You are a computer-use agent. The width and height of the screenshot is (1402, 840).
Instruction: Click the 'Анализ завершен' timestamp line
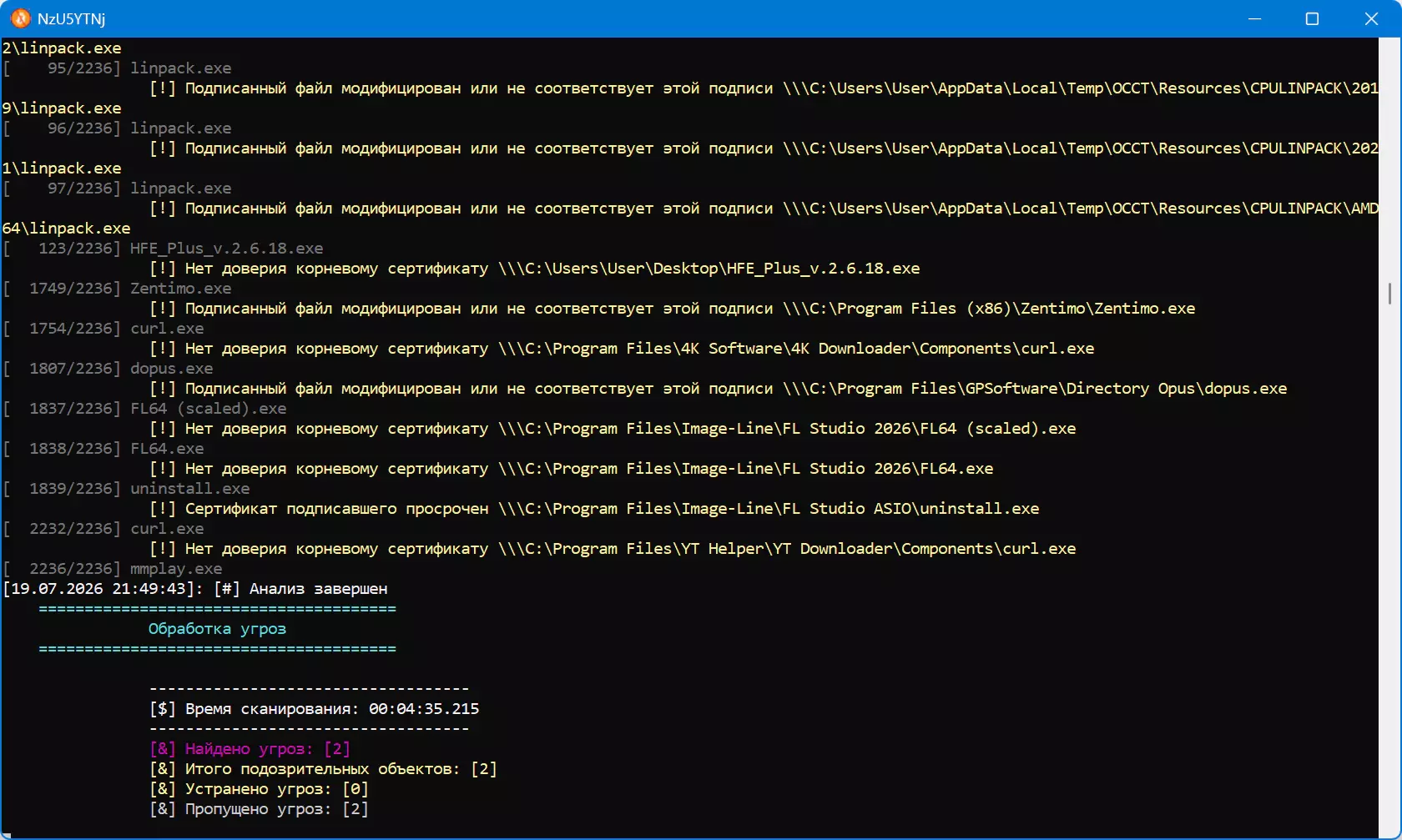[195, 589]
